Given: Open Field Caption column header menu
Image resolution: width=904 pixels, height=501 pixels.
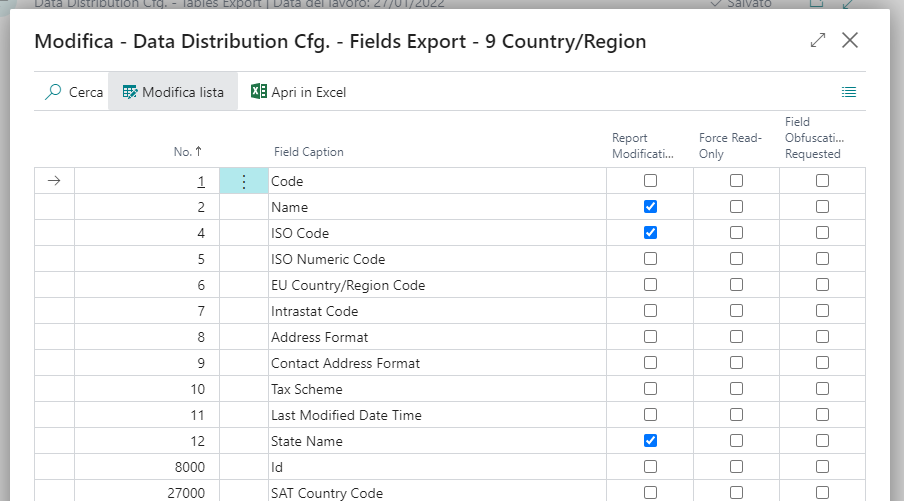Looking at the screenshot, I should (308, 152).
